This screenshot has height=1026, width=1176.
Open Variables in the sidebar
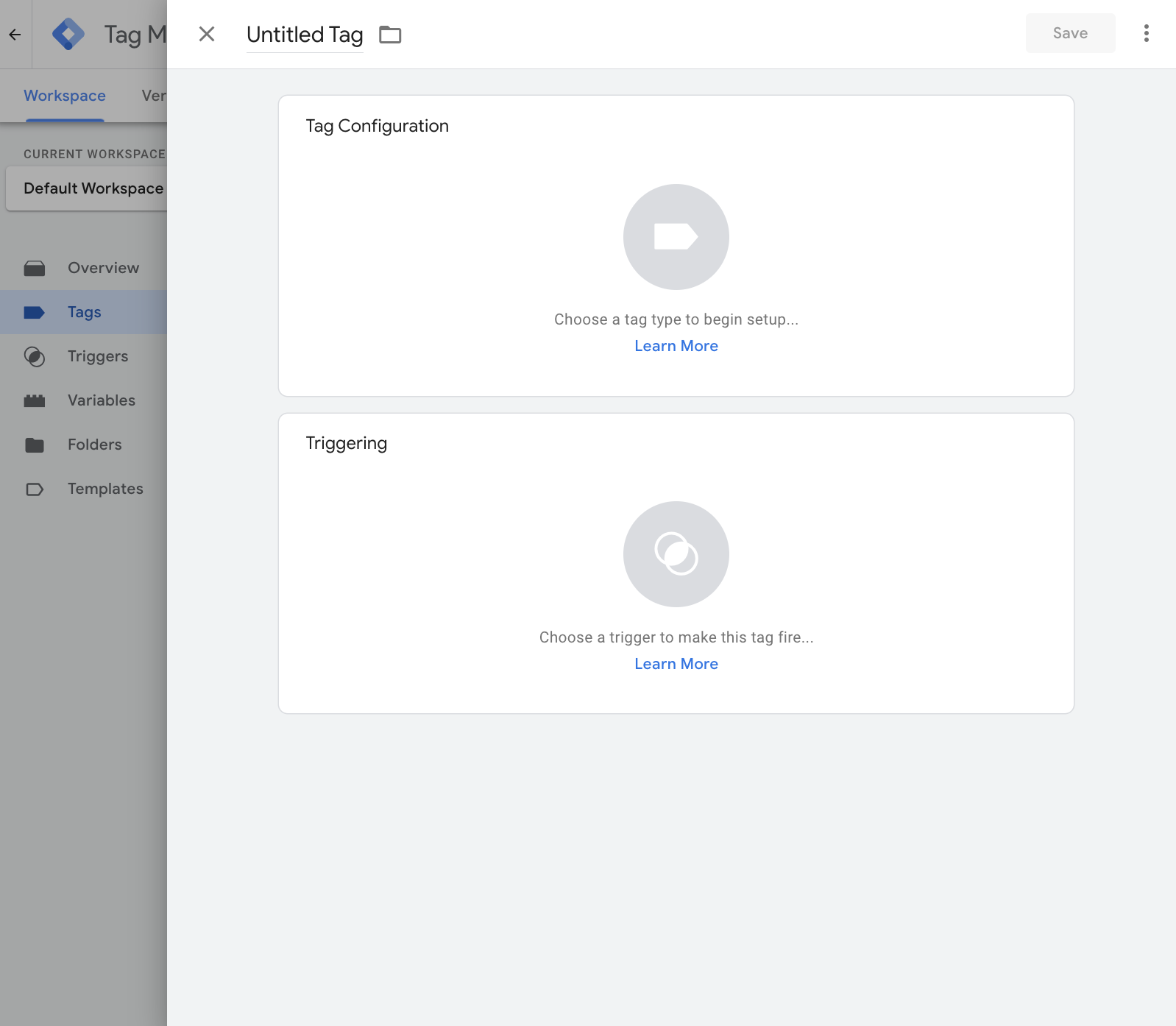[x=84, y=400]
